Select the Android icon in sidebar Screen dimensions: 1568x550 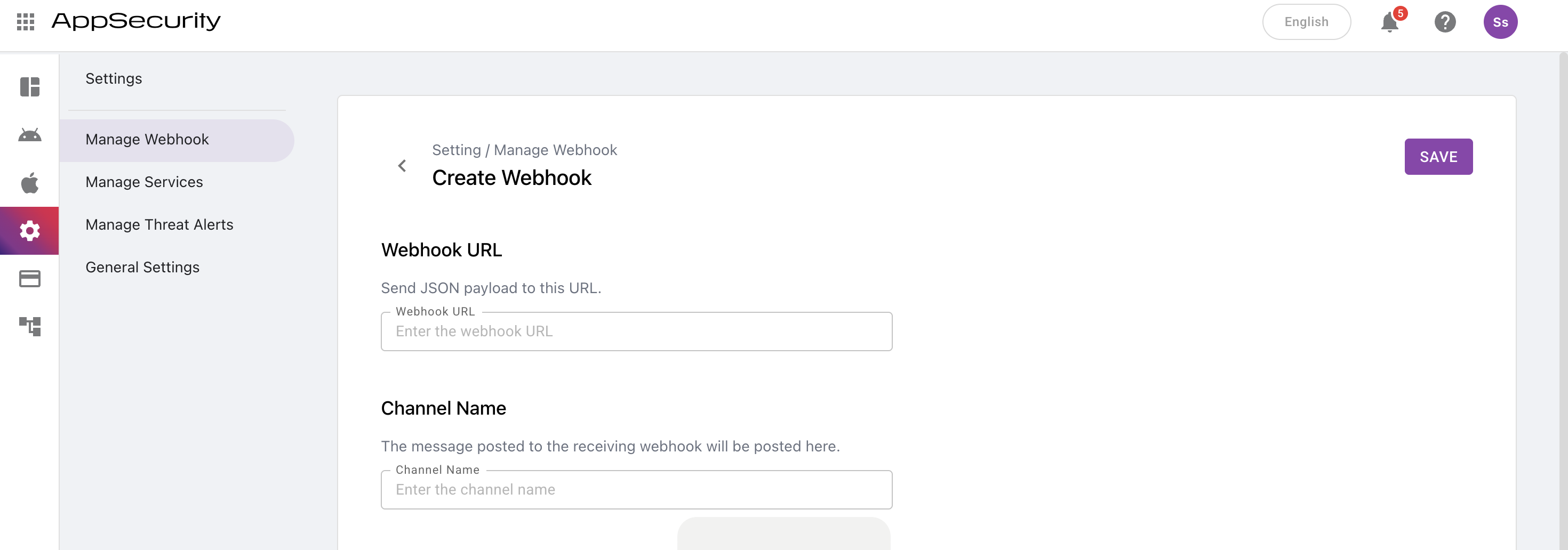point(30,135)
